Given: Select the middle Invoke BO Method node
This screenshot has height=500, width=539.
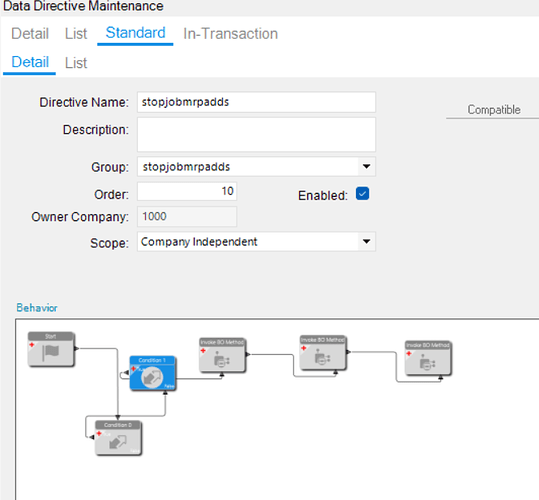Looking at the screenshot, I should click(323, 353).
